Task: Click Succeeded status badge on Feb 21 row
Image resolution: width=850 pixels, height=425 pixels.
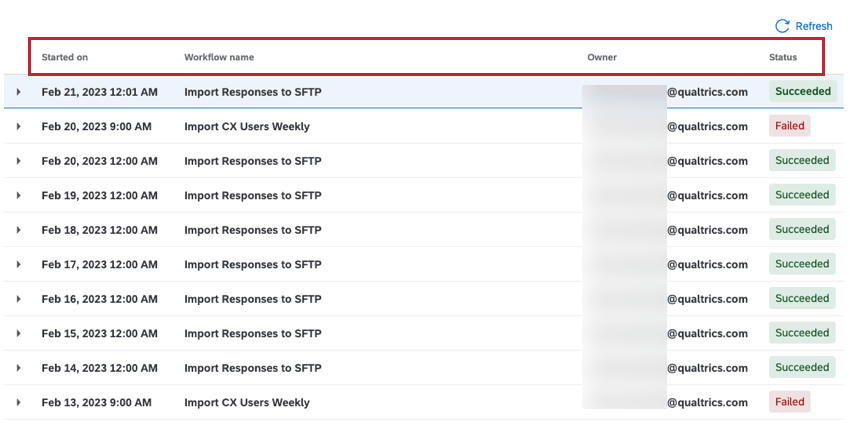Action: (803, 91)
